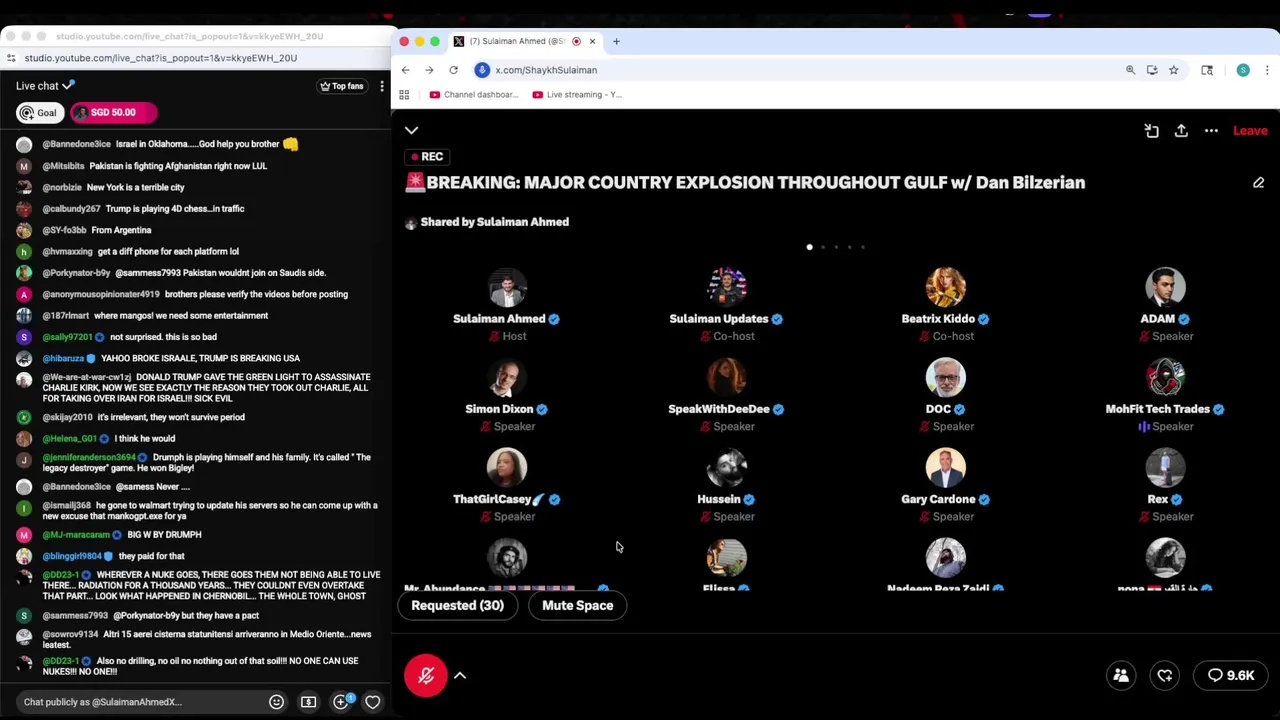Reload the X.com page
The image size is (1280, 720).
tap(453, 70)
